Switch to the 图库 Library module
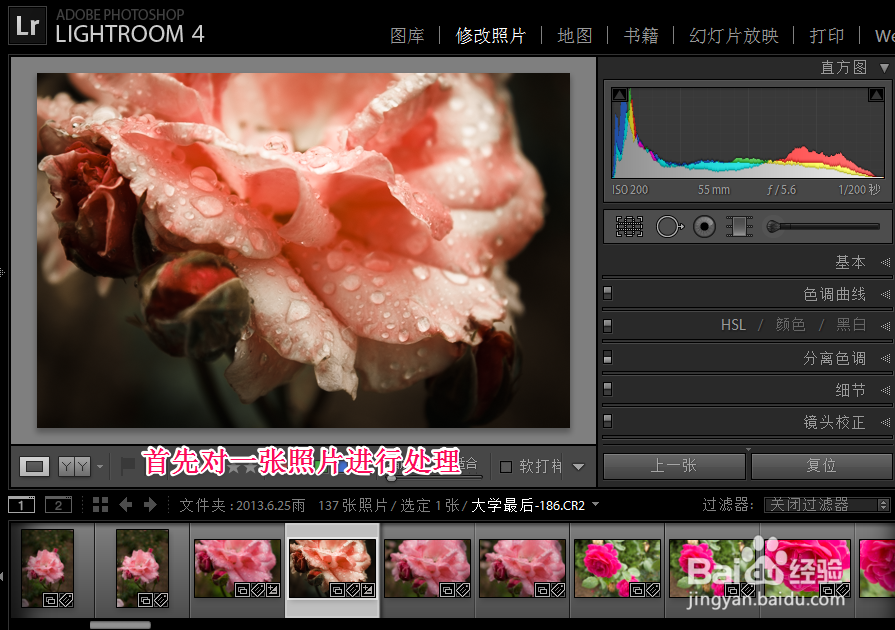 404,35
